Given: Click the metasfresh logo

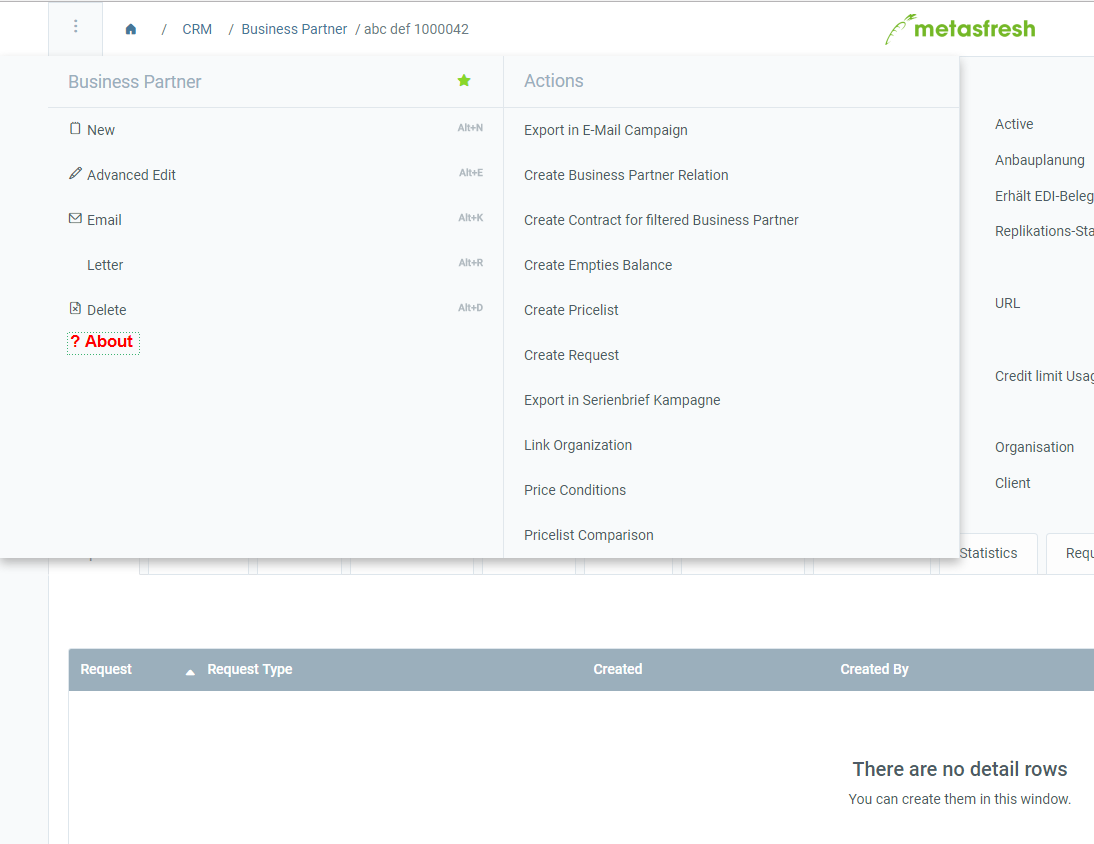Looking at the screenshot, I should coord(958,29).
